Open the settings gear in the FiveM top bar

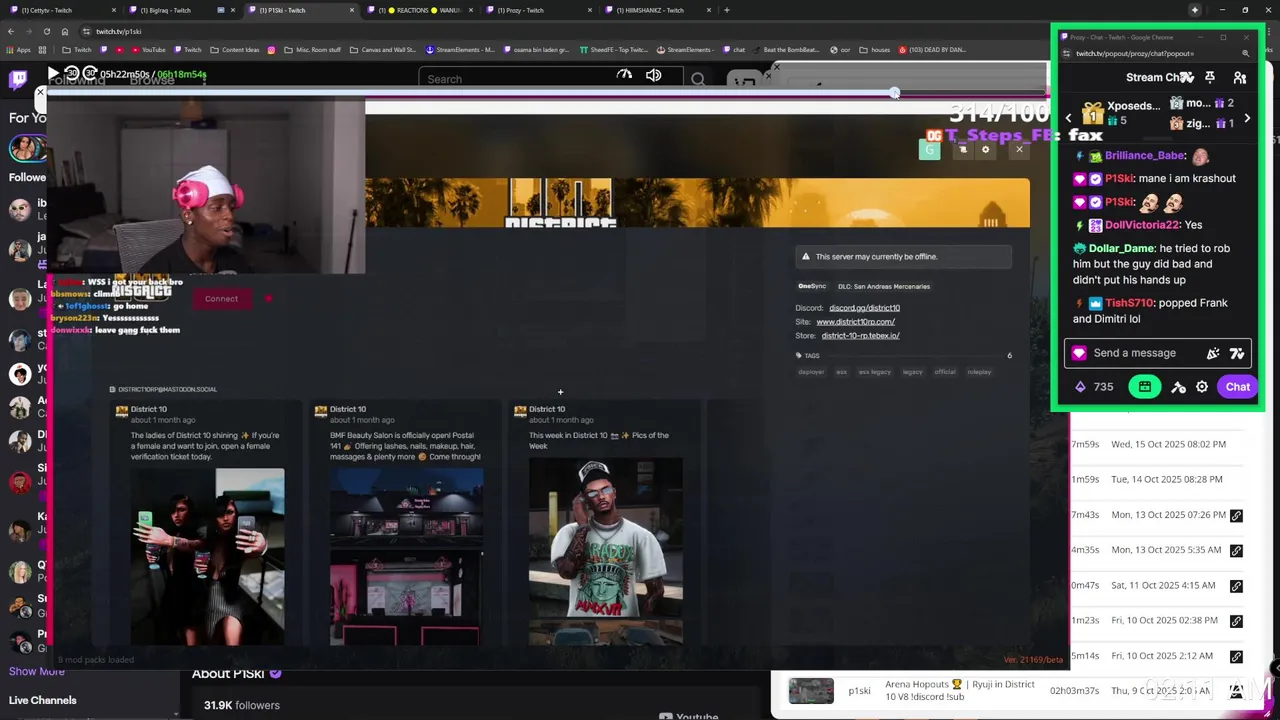[x=985, y=150]
